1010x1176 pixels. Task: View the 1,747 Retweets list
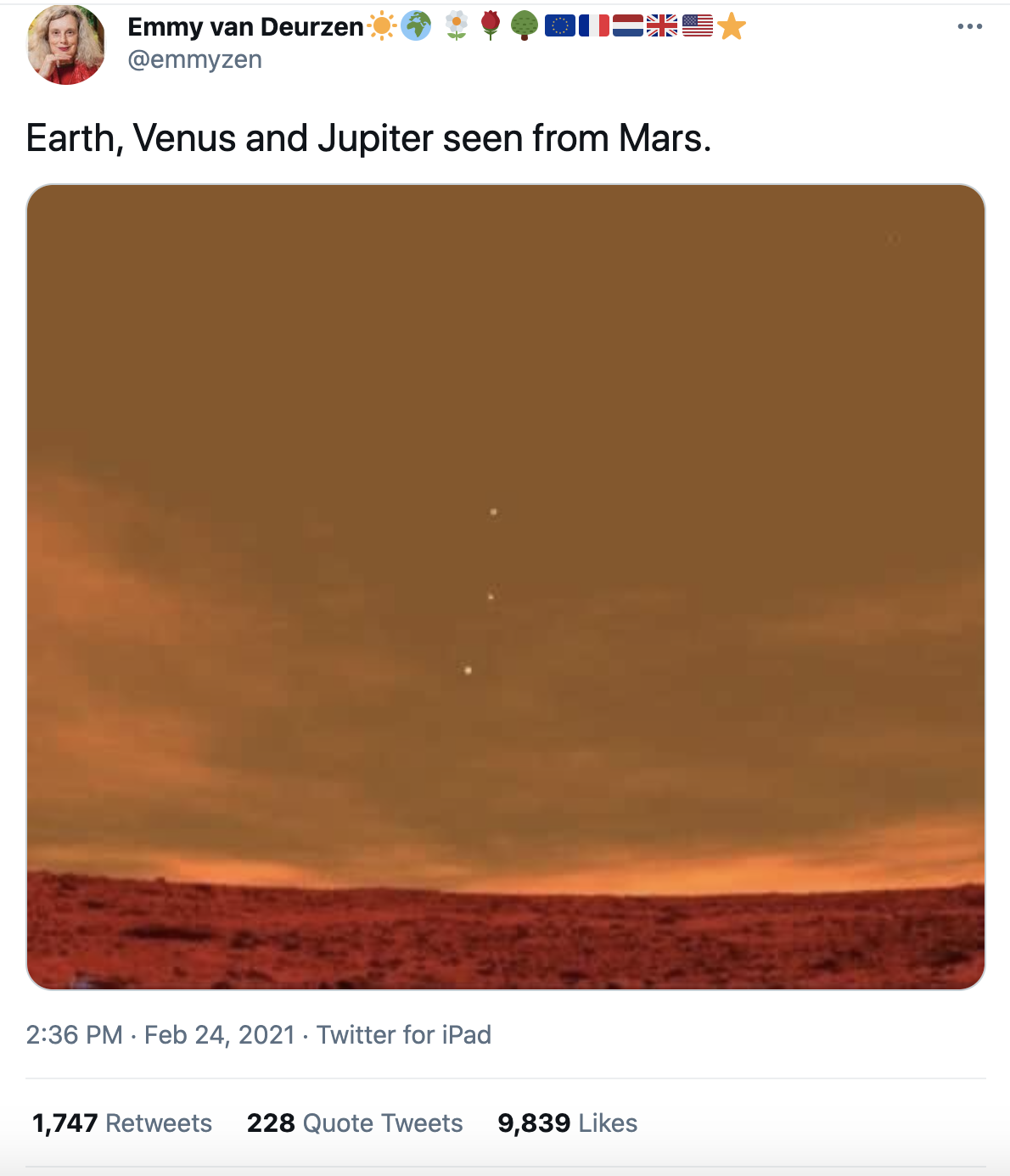click(122, 1123)
